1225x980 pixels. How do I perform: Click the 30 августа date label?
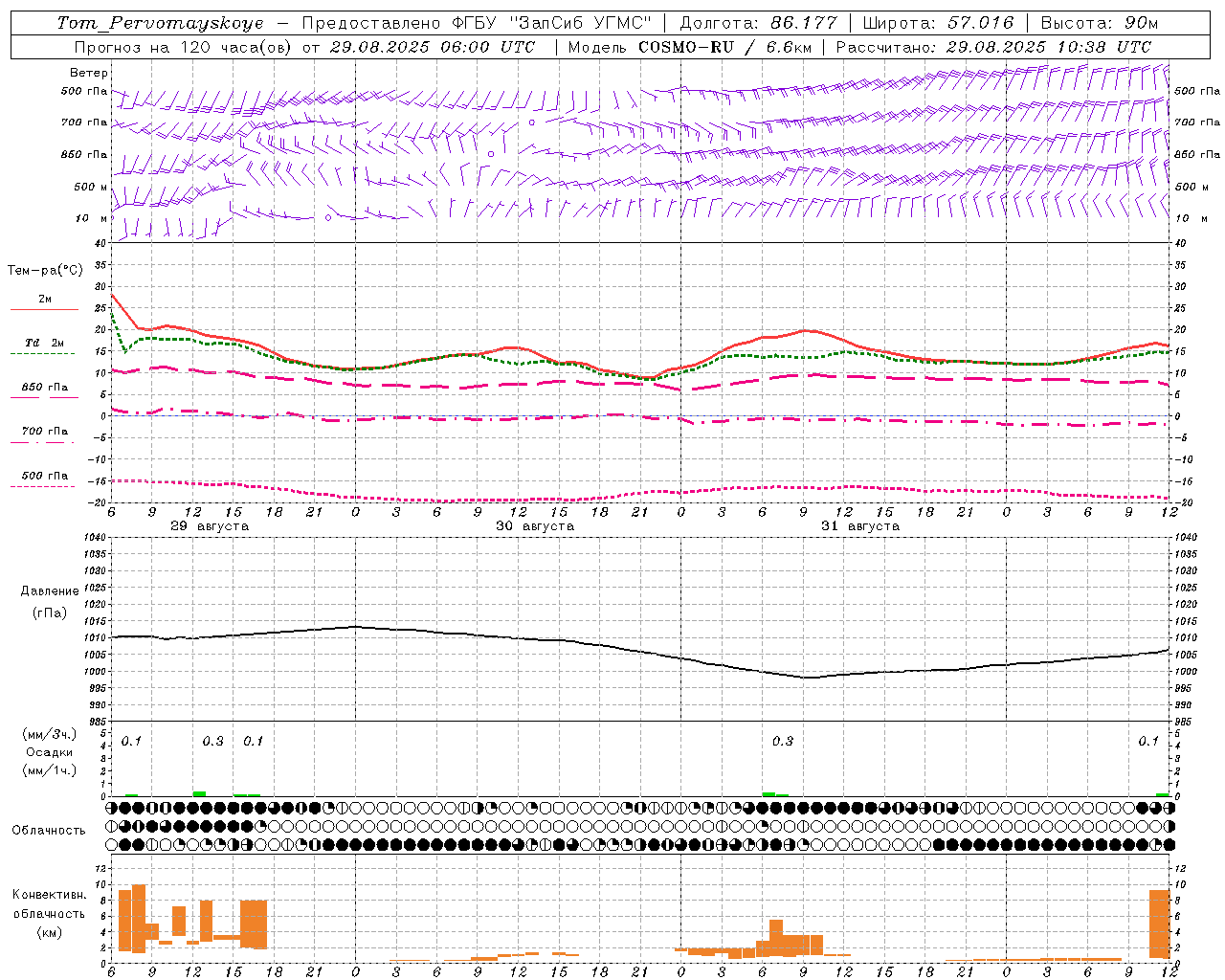coord(535,526)
